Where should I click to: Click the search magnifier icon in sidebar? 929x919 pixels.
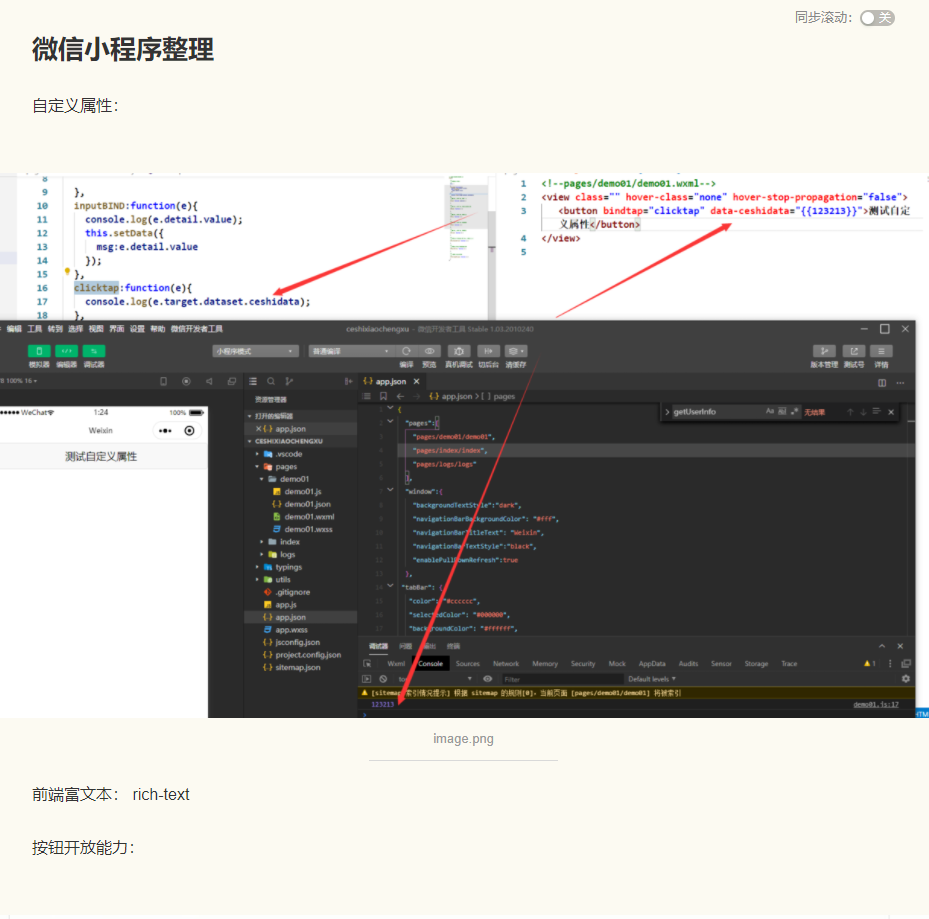[x=271, y=382]
